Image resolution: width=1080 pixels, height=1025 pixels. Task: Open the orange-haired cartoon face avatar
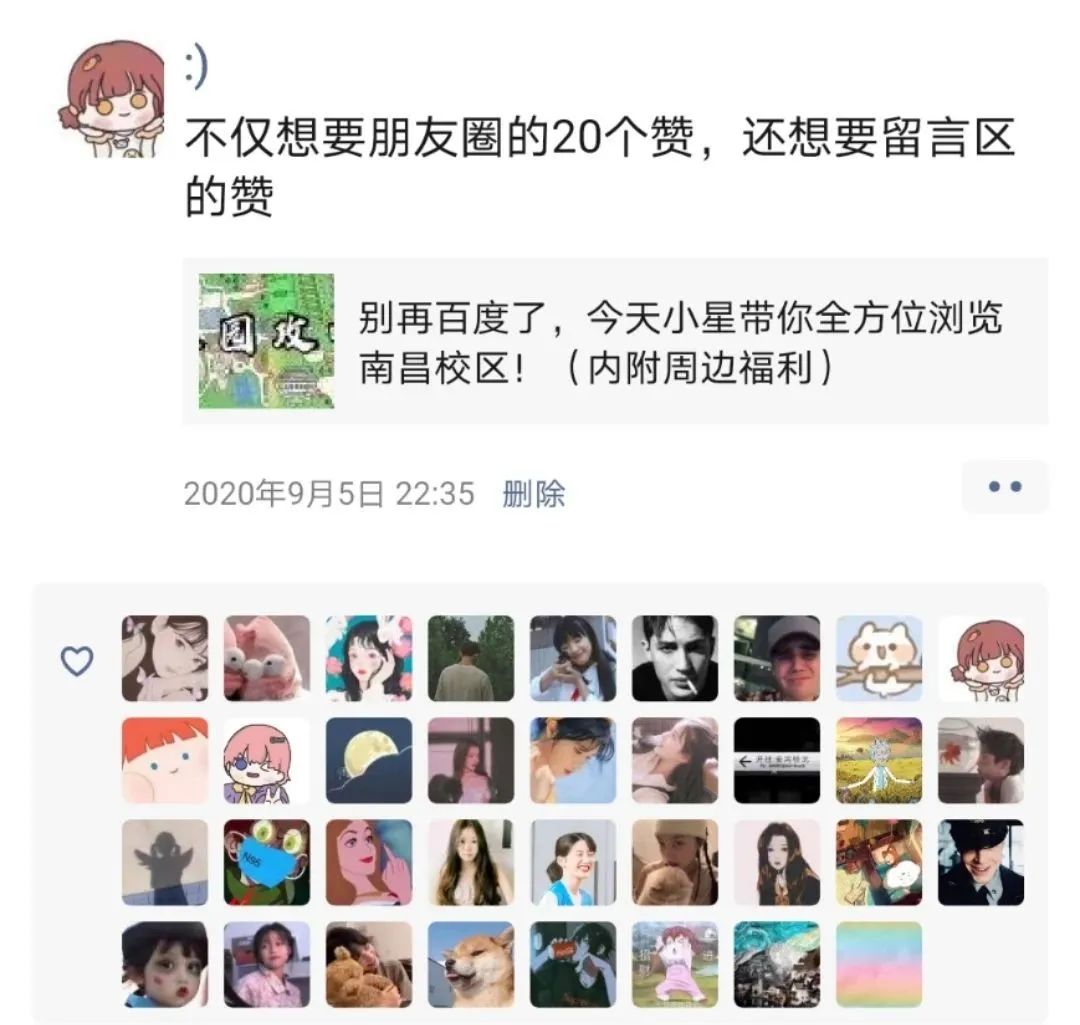pyautogui.click(x=165, y=760)
